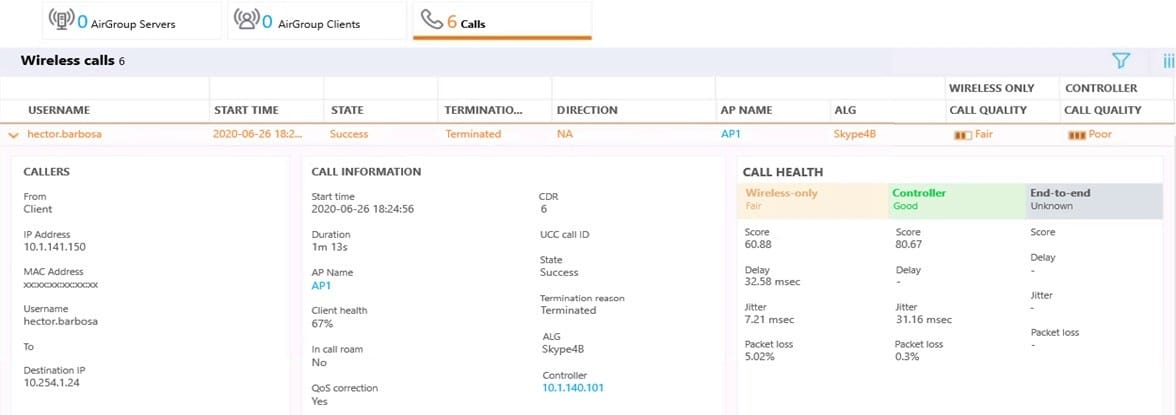Sort by USERNAME column header
This screenshot has height=415, width=1176.
59,110
